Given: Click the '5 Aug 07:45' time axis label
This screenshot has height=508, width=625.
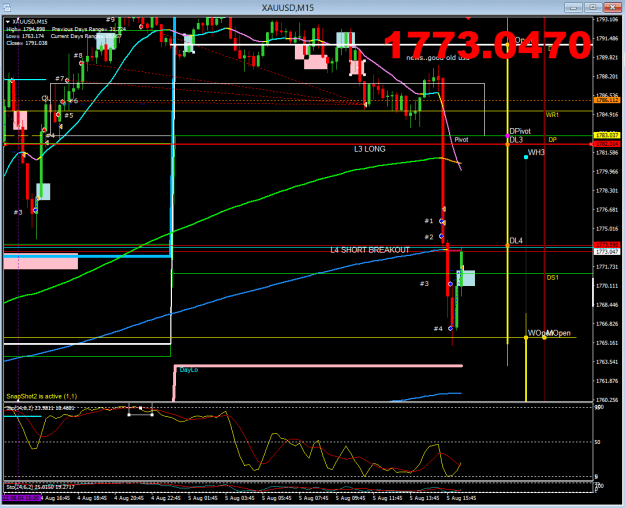Looking at the screenshot, I should click(313, 498).
